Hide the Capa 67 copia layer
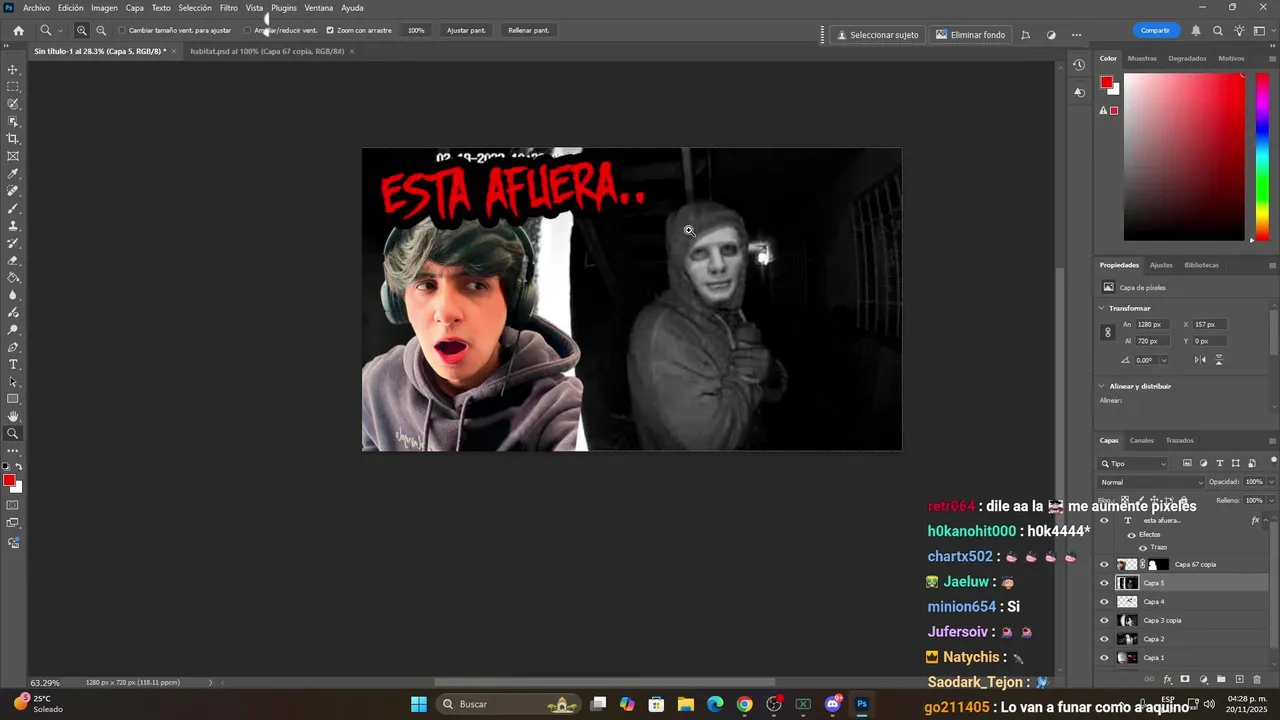The height and width of the screenshot is (720, 1280). point(1104,564)
